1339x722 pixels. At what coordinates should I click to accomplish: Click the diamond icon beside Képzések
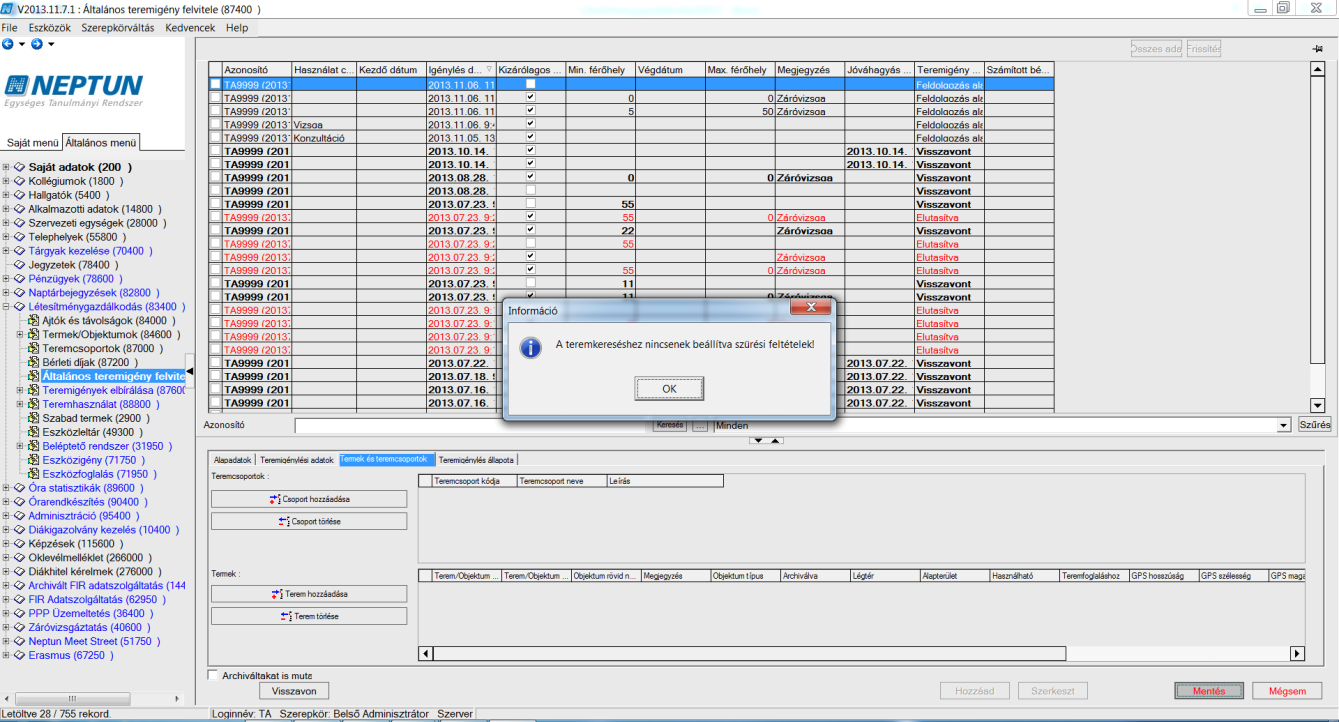(x=20, y=544)
